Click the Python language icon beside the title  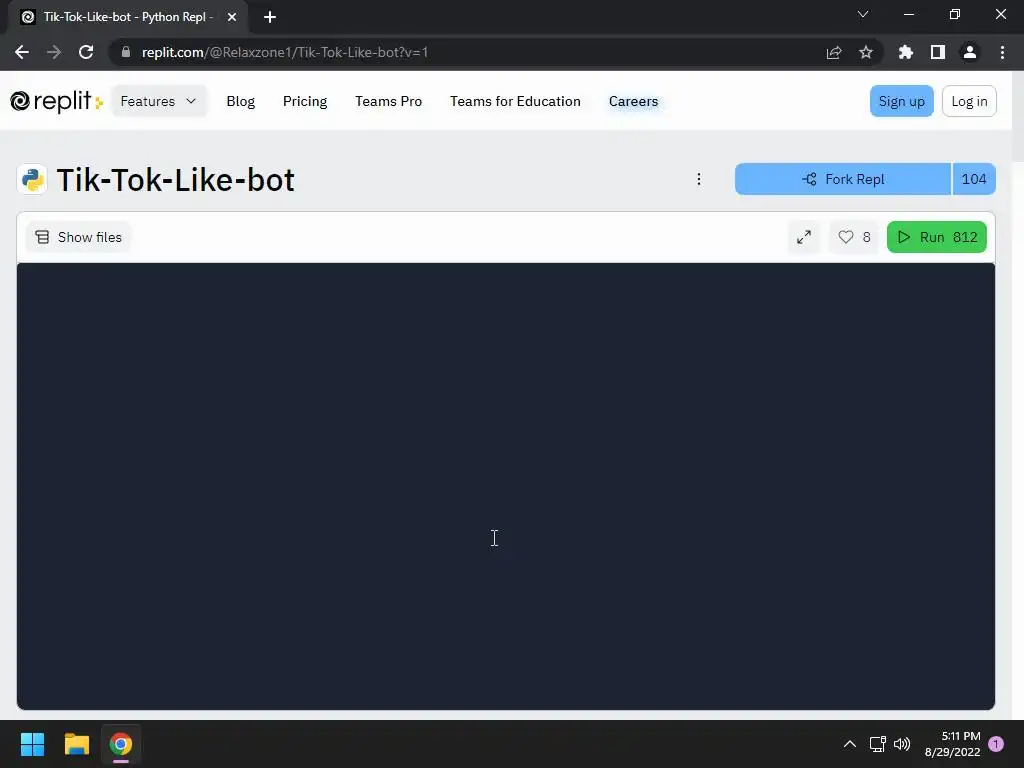coord(32,180)
